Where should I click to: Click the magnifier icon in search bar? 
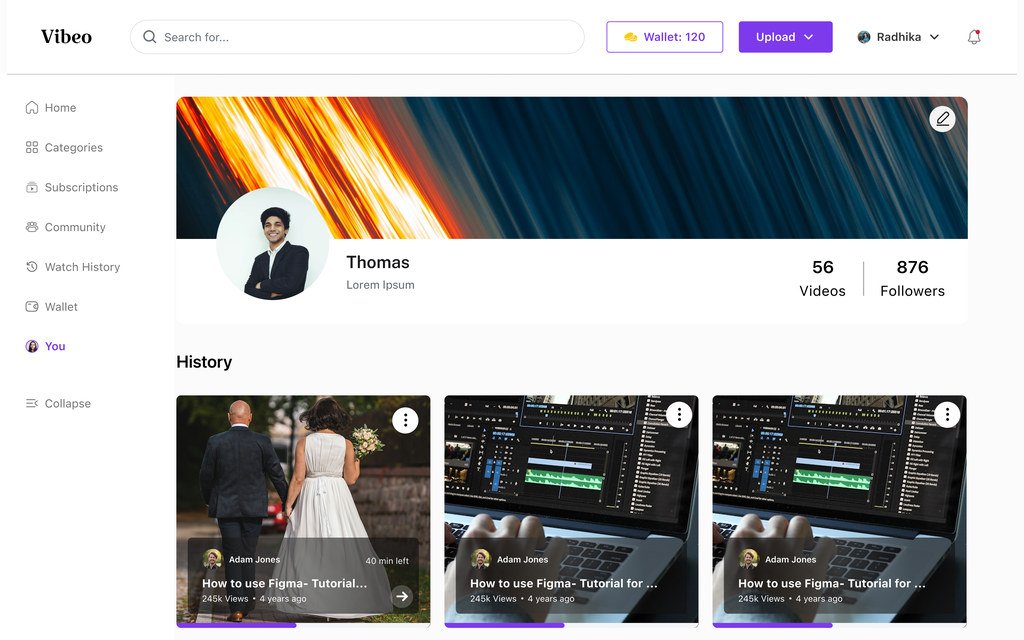point(150,37)
